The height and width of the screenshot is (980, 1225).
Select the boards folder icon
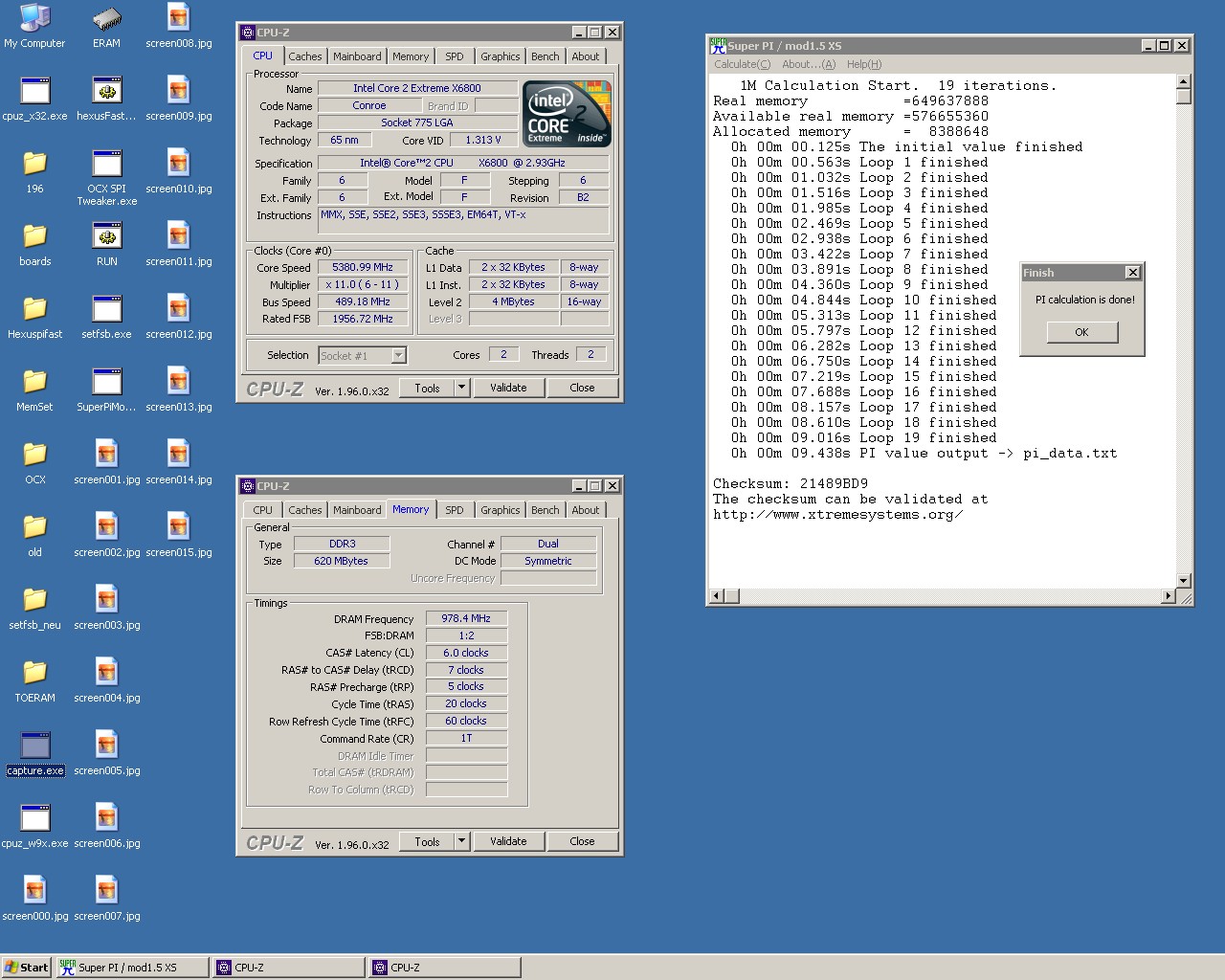coord(34,244)
